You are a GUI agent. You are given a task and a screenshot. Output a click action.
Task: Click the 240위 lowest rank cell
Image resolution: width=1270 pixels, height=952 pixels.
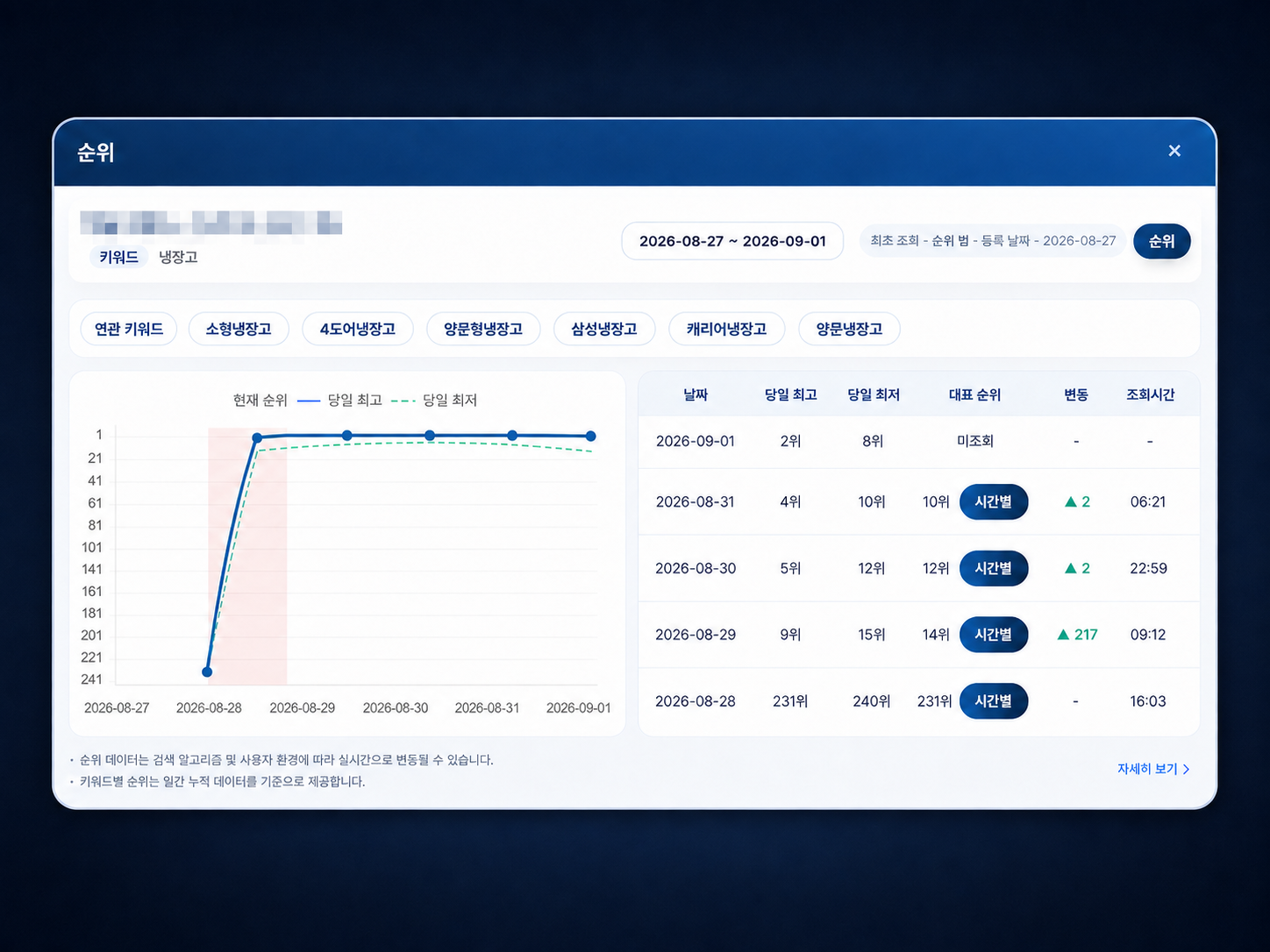pyautogui.click(x=872, y=701)
